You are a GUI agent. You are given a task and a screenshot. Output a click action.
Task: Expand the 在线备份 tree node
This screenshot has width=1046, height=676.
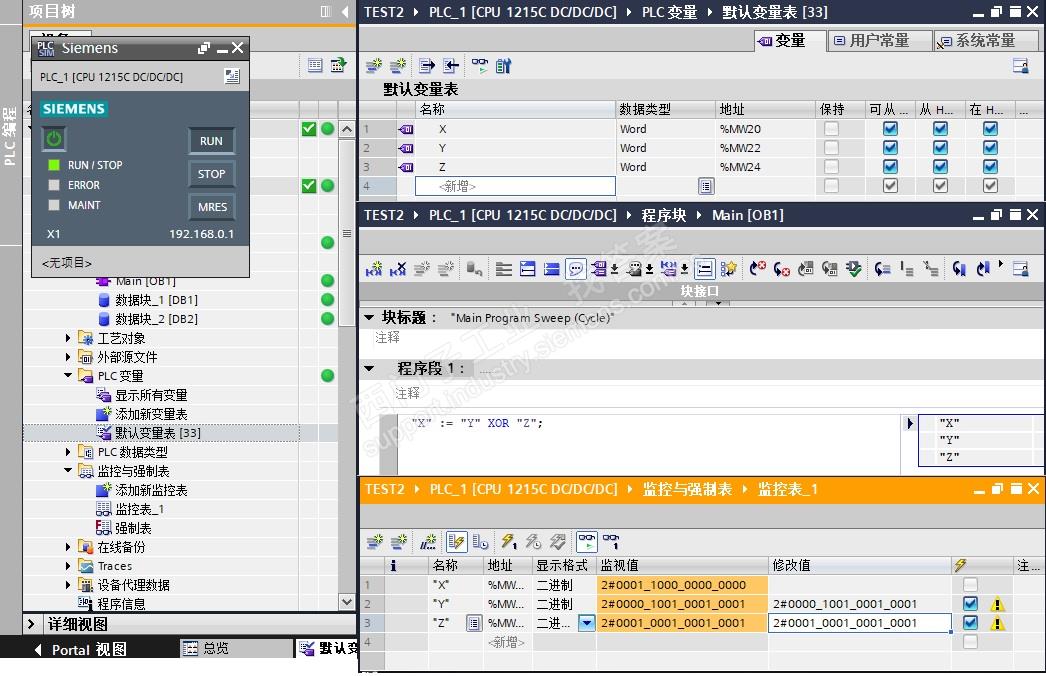(x=68, y=547)
